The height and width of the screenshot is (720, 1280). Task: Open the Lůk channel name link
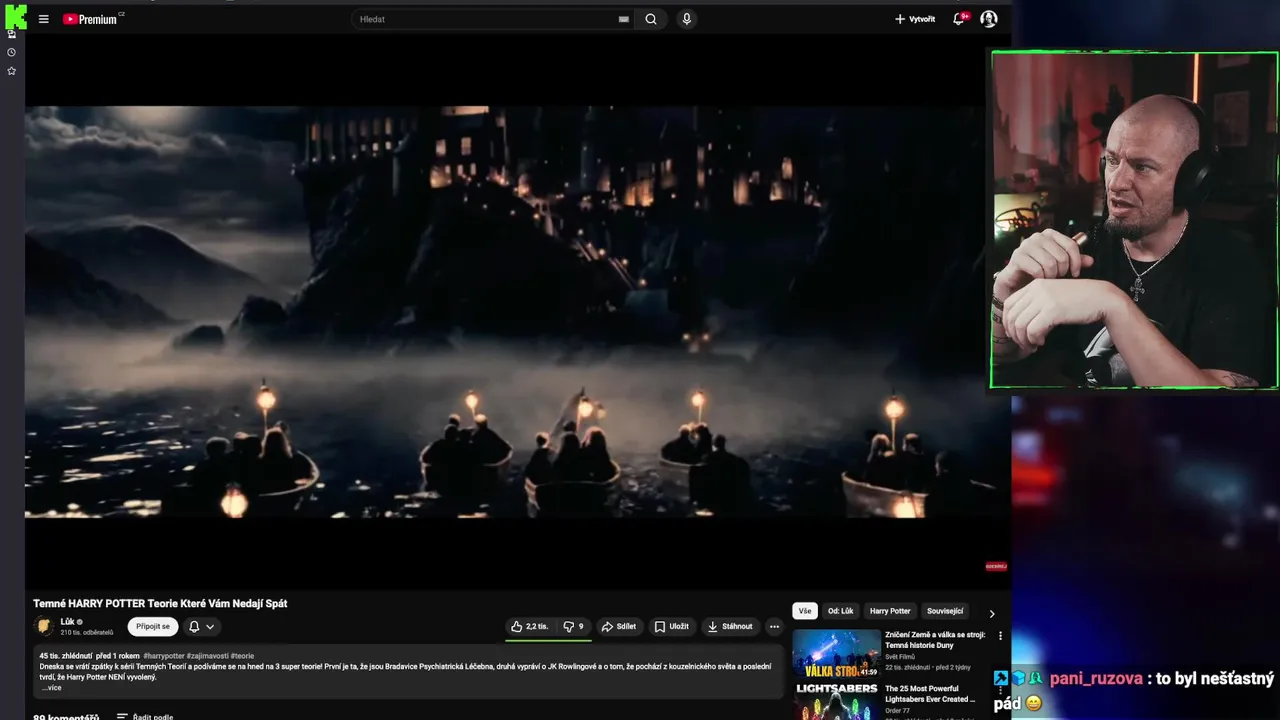coord(67,621)
